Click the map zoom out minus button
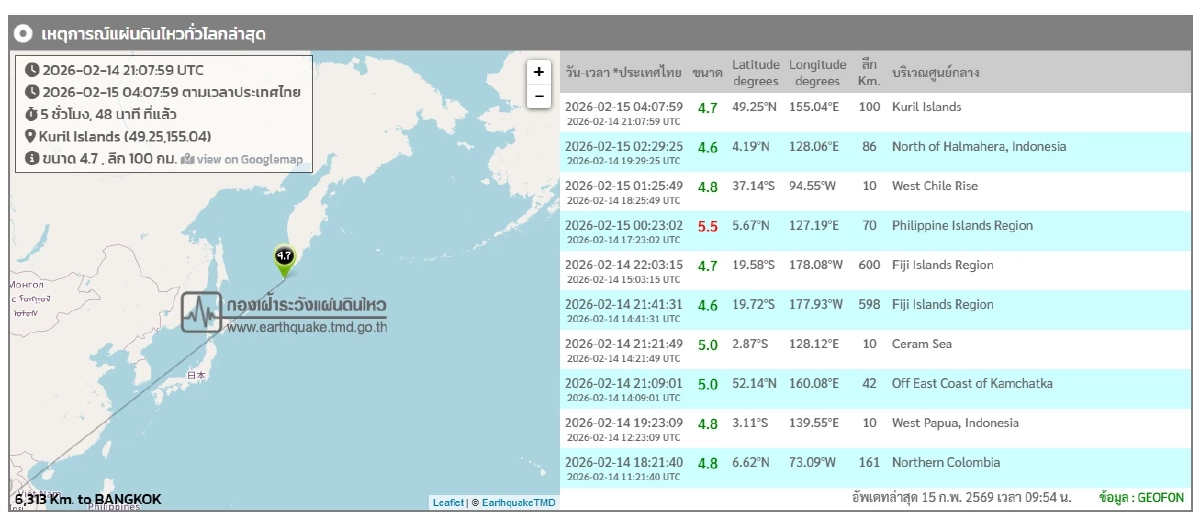Image resolution: width=1200 pixels, height=519 pixels. (x=538, y=96)
